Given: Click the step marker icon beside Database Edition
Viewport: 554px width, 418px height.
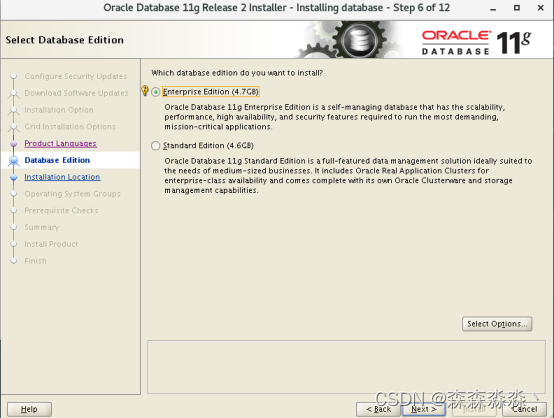Looking at the screenshot, I should click(x=13, y=160).
